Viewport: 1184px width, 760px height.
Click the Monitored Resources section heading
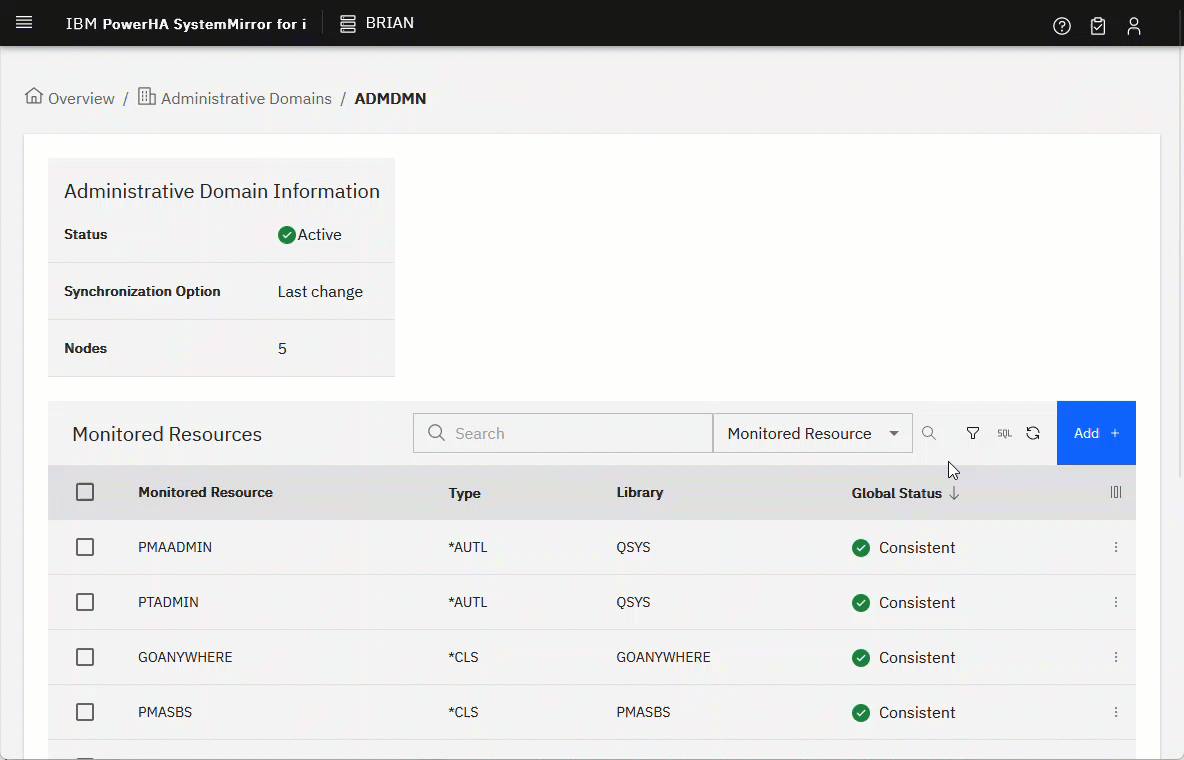(x=167, y=434)
